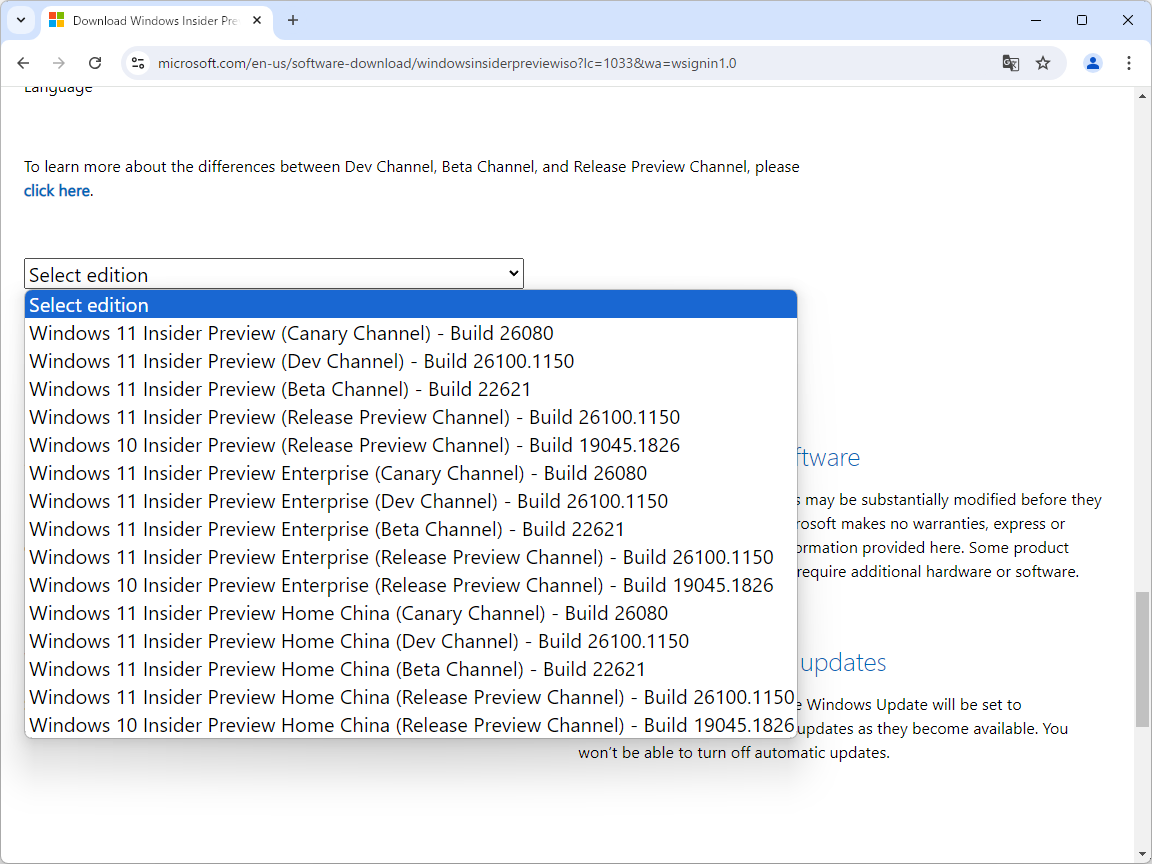
Task: Reload the page with refresh icon
Action: 95,63
